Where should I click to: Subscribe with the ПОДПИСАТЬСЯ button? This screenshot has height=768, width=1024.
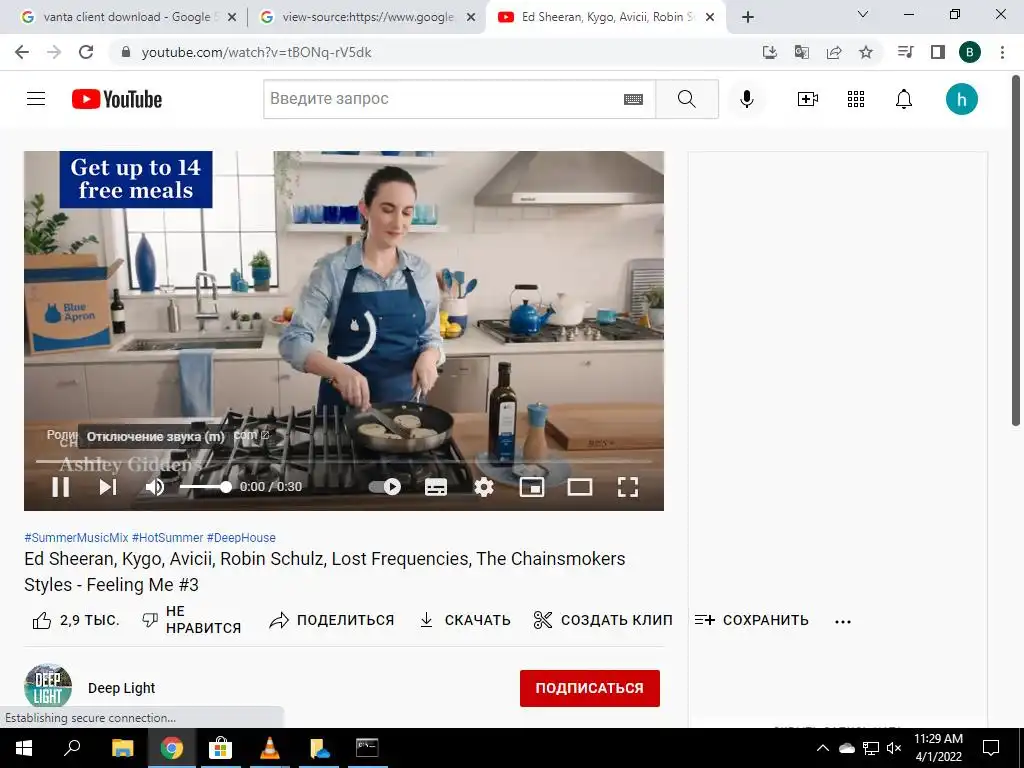pyautogui.click(x=590, y=688)
